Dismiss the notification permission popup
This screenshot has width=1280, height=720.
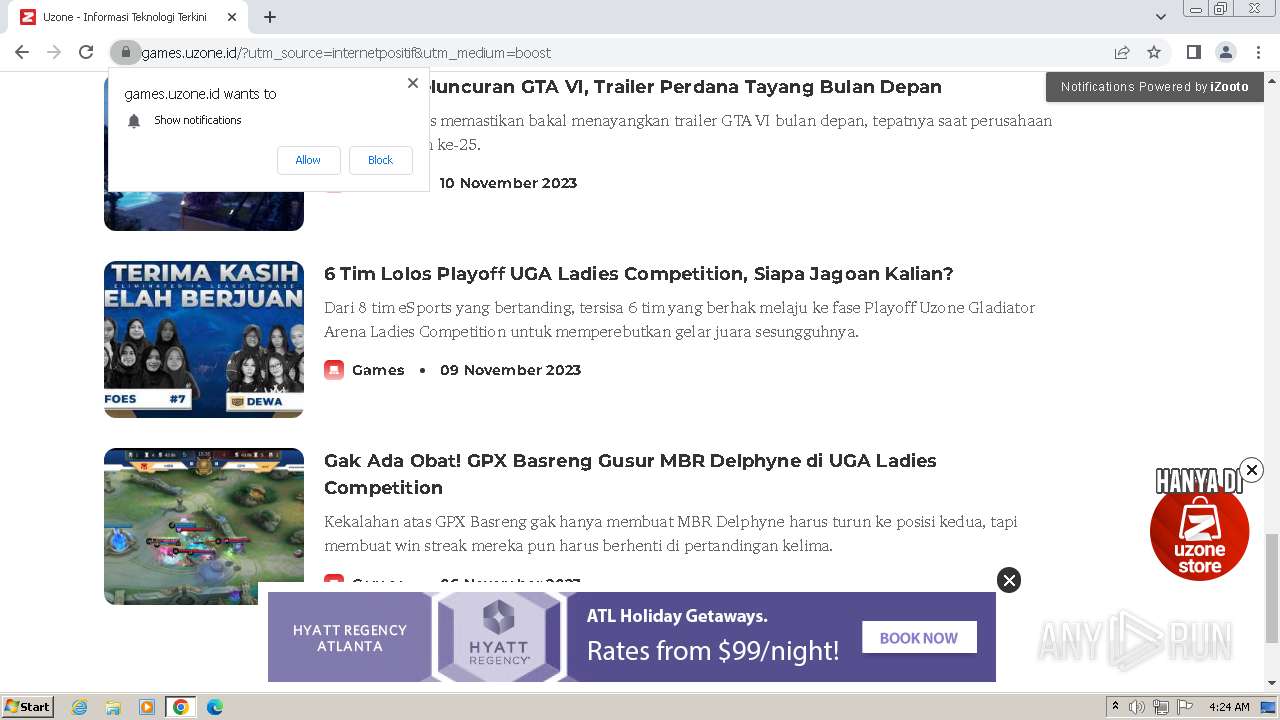point(413,83)
